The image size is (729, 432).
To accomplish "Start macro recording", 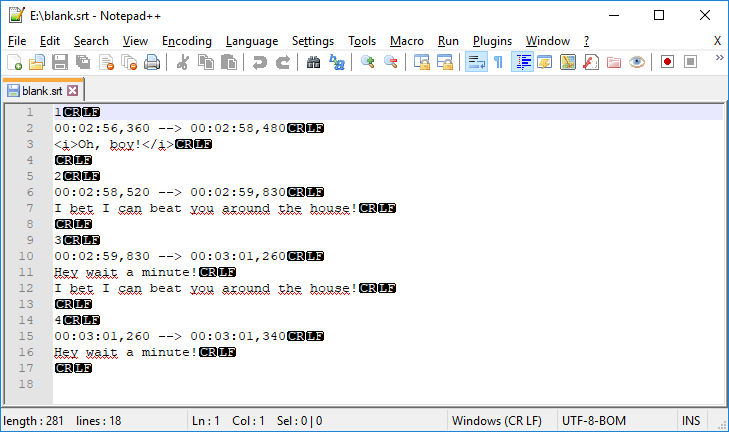I will (x=668, y=62).
